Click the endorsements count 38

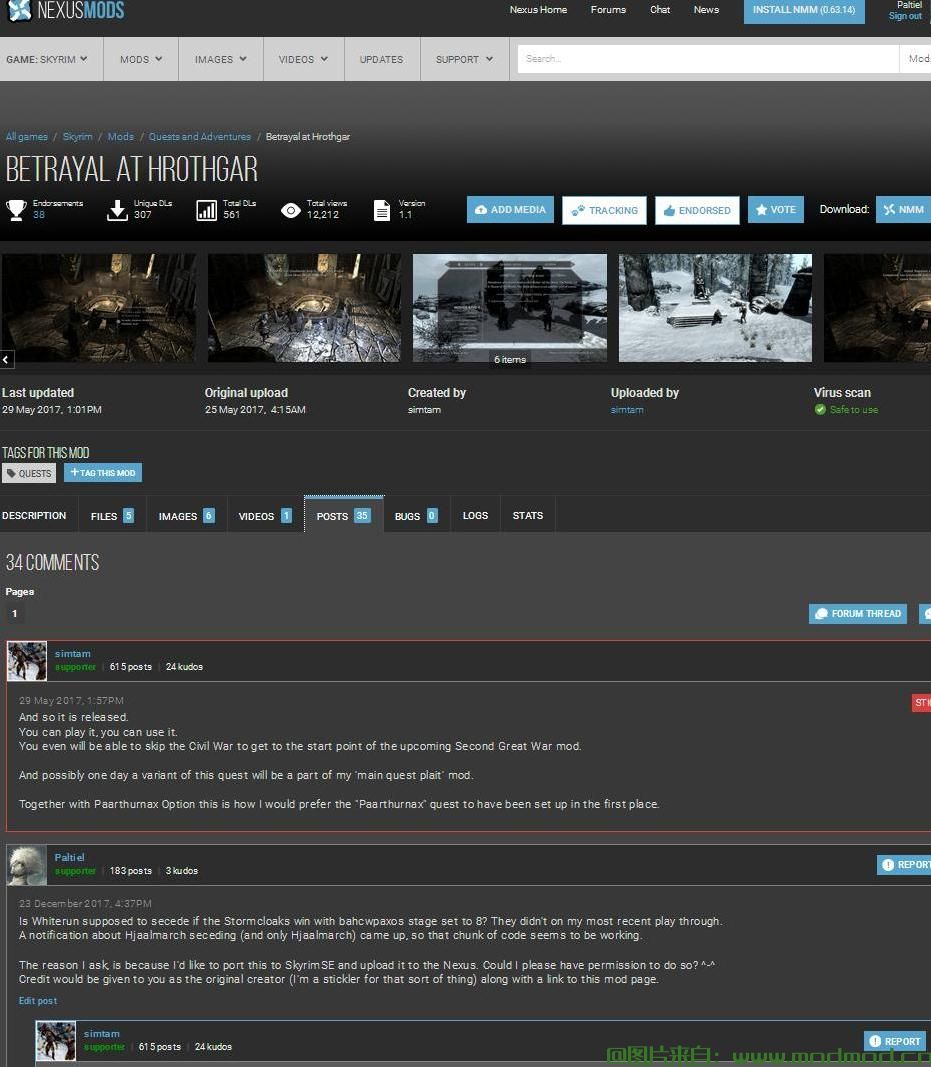point(39,215)
